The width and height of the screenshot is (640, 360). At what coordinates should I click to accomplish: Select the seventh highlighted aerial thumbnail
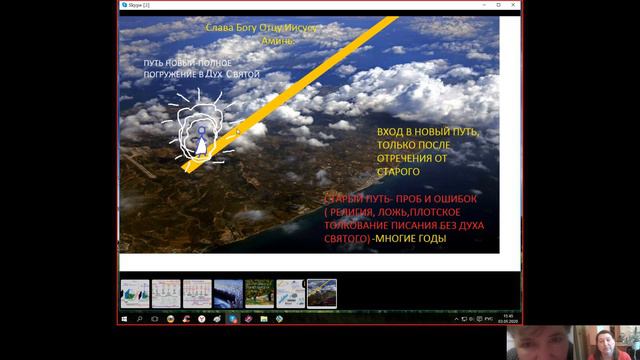click(x=322, y=293)
